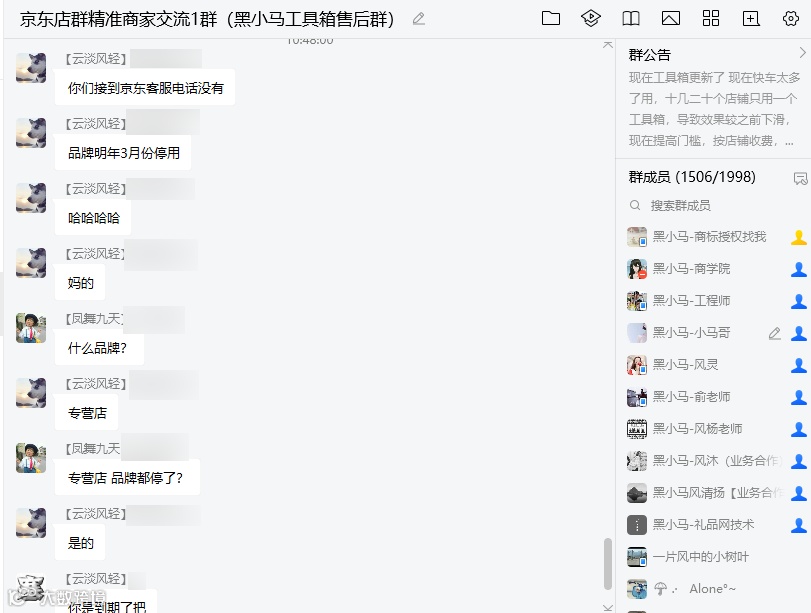The image size is (811, 613).
Task: Click avatar of 一片风中的小树叶
Action: tap(637, 557)
